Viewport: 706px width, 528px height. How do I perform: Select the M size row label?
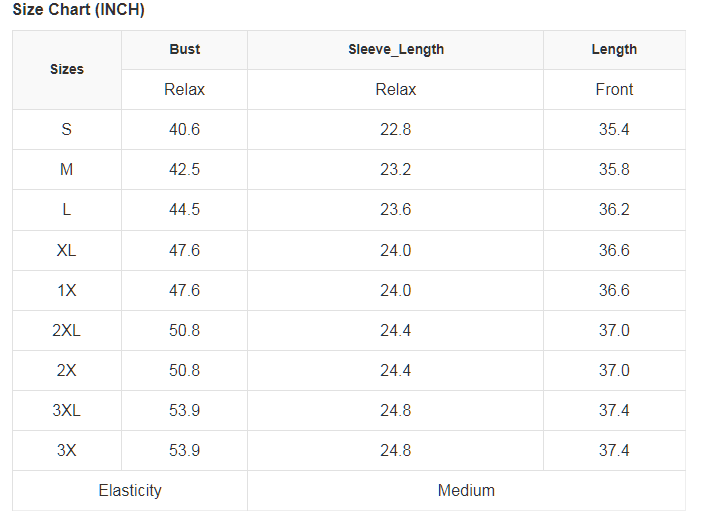[67, 169]
